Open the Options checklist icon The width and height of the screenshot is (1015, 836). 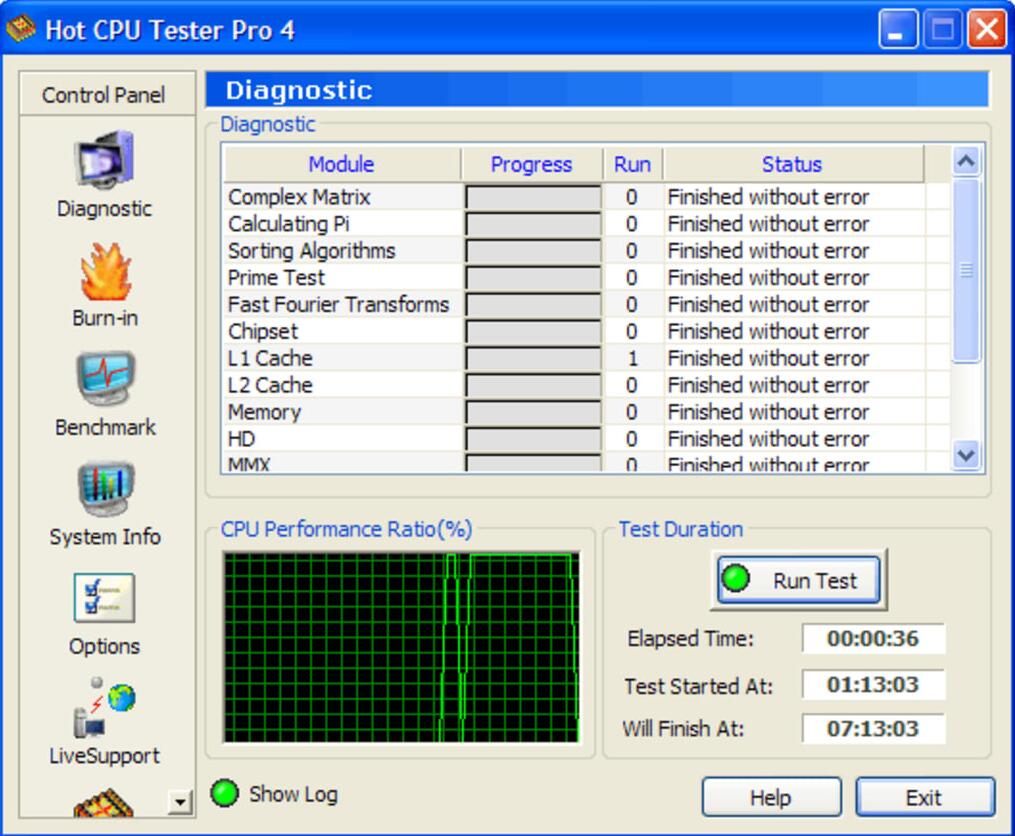coord(104,598)
